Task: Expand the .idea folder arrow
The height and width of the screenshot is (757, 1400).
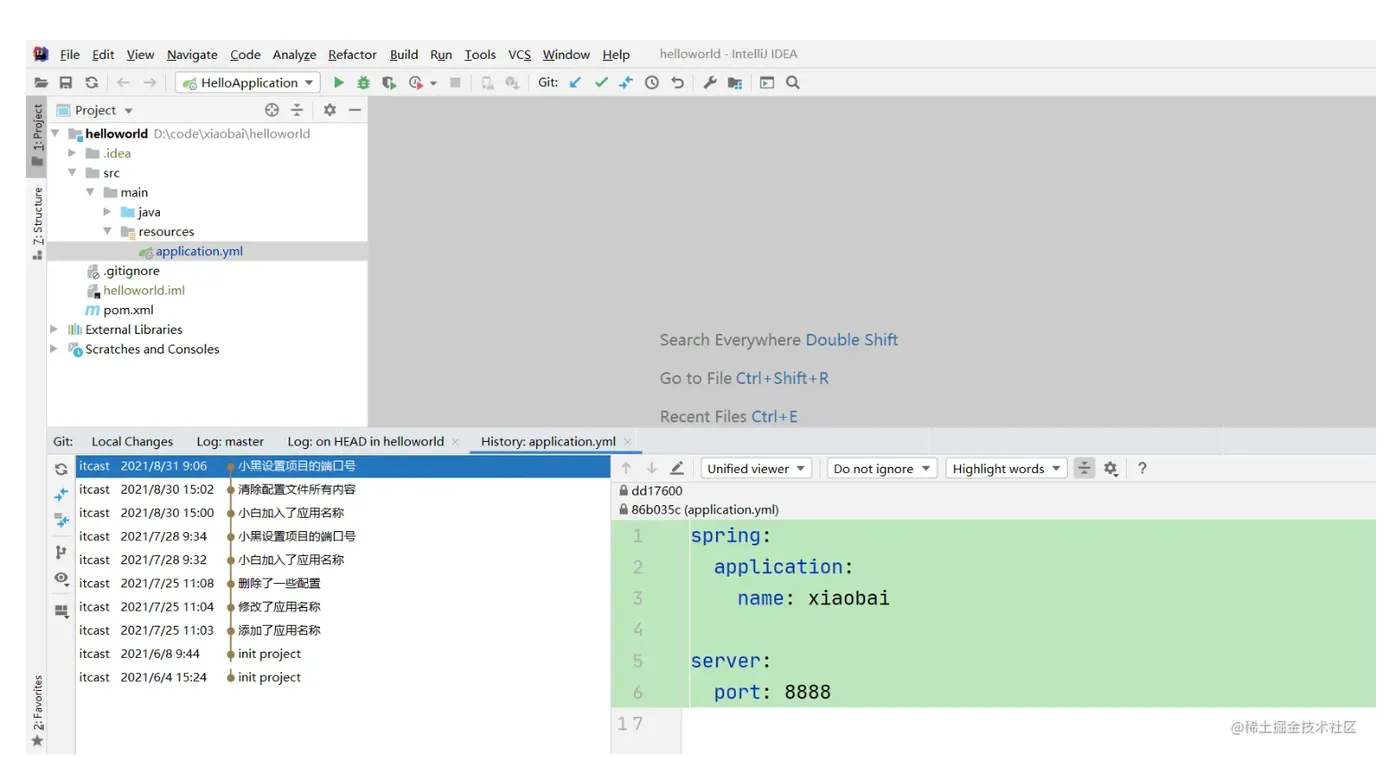Action: coord(72,153)
